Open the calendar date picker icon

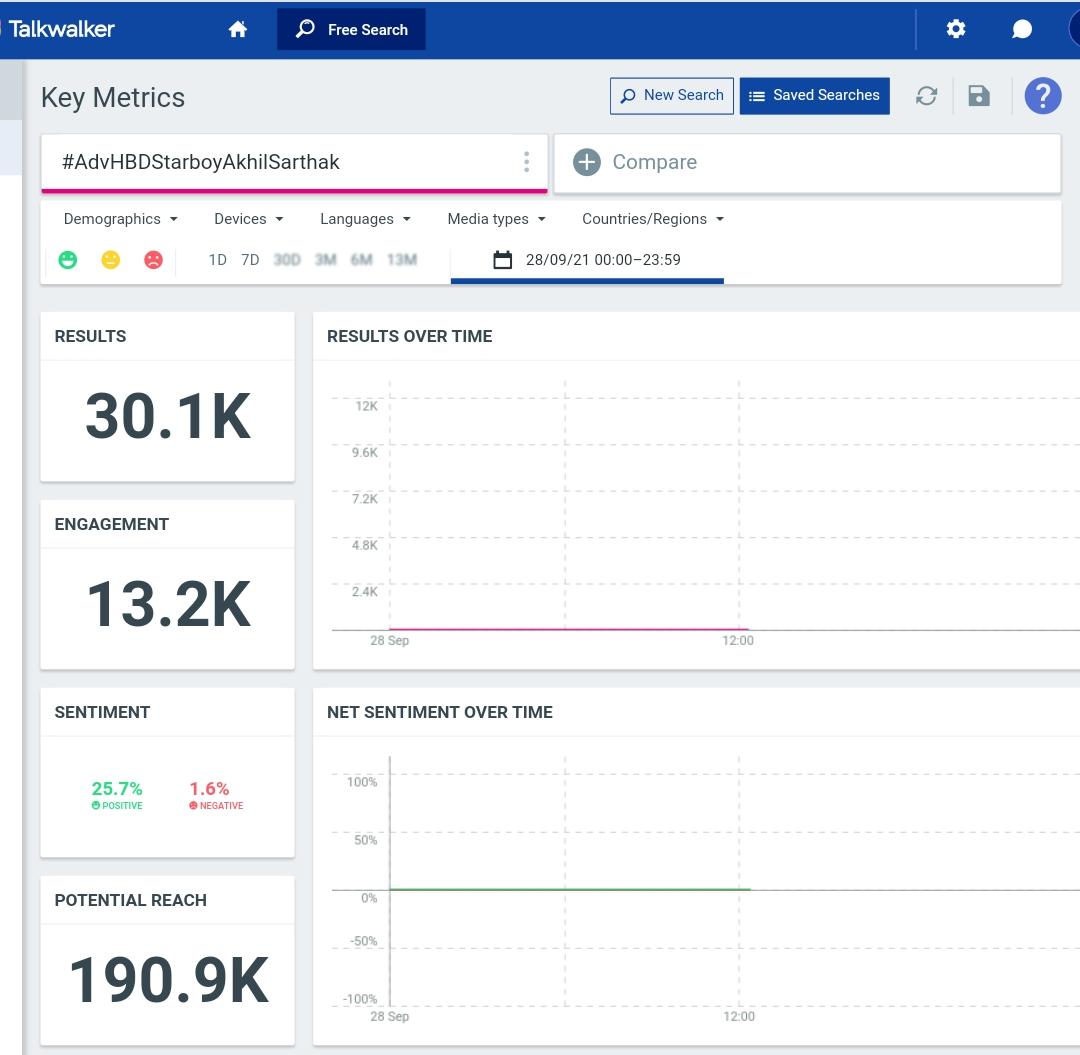[503, 260]
